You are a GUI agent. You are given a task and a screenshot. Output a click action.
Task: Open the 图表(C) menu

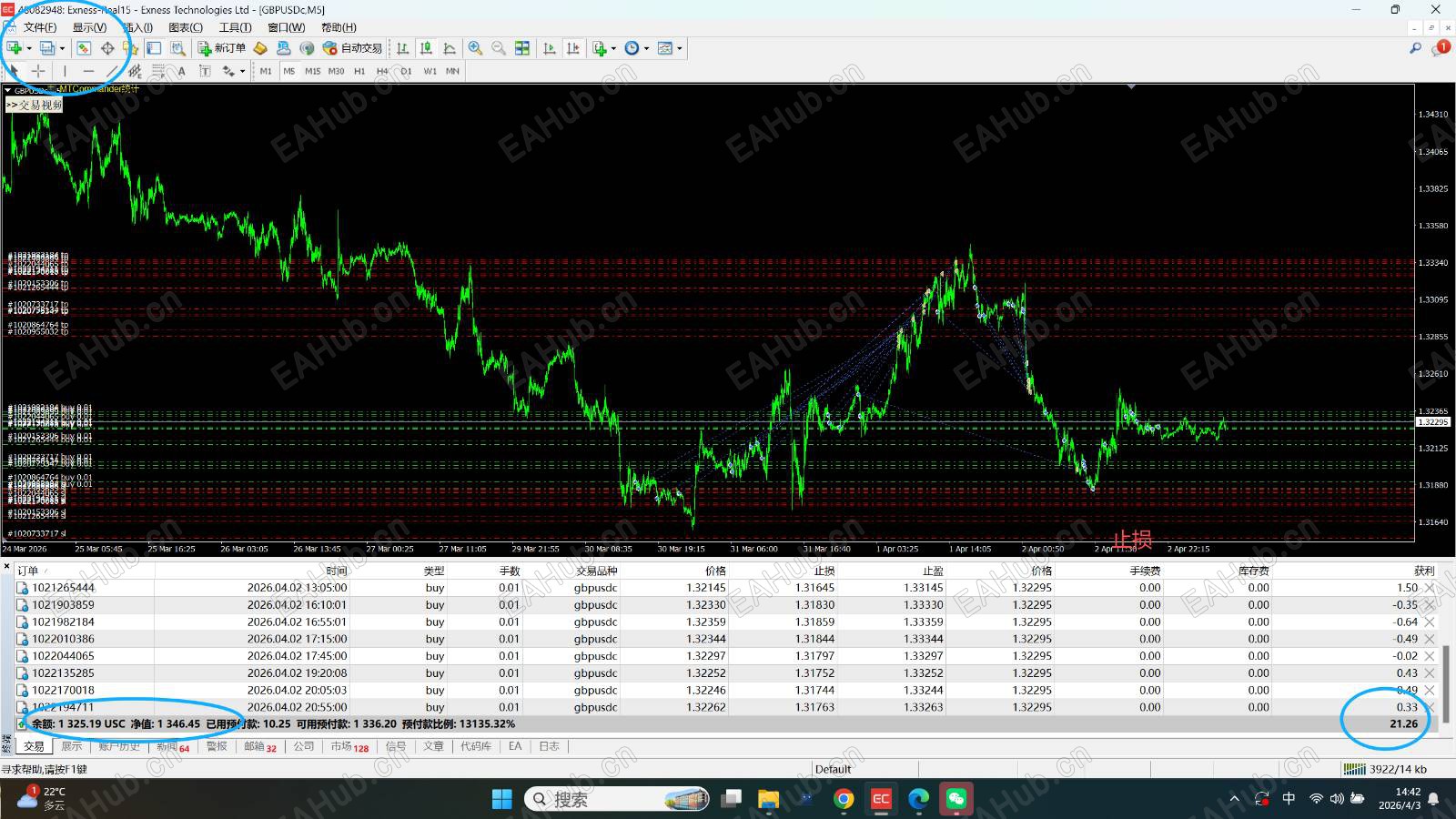186,27
